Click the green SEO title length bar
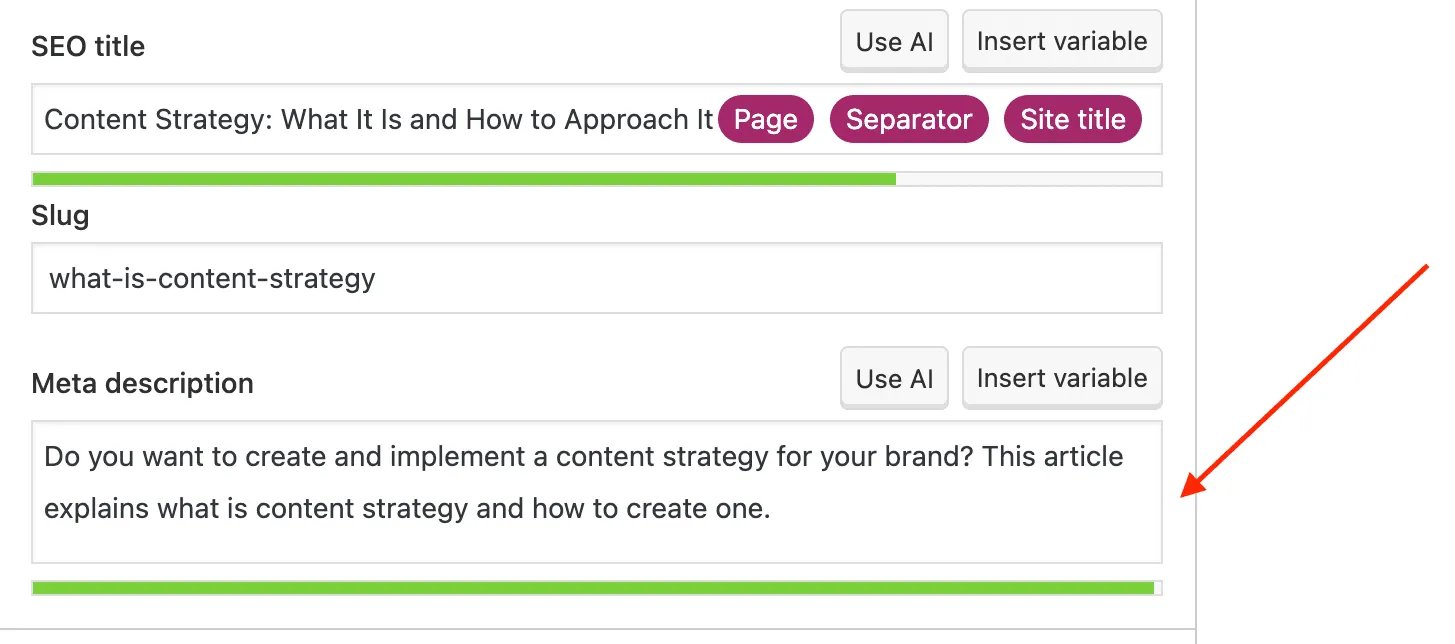This screenshot has width=1455, height=644. (450, 178)
